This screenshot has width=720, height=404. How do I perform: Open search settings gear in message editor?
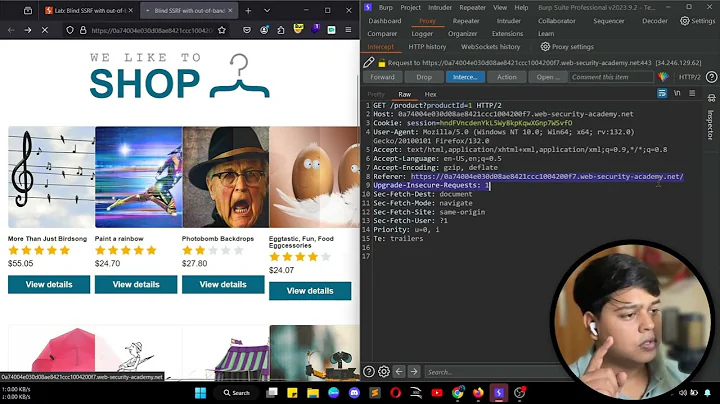[x=383, y=371]
